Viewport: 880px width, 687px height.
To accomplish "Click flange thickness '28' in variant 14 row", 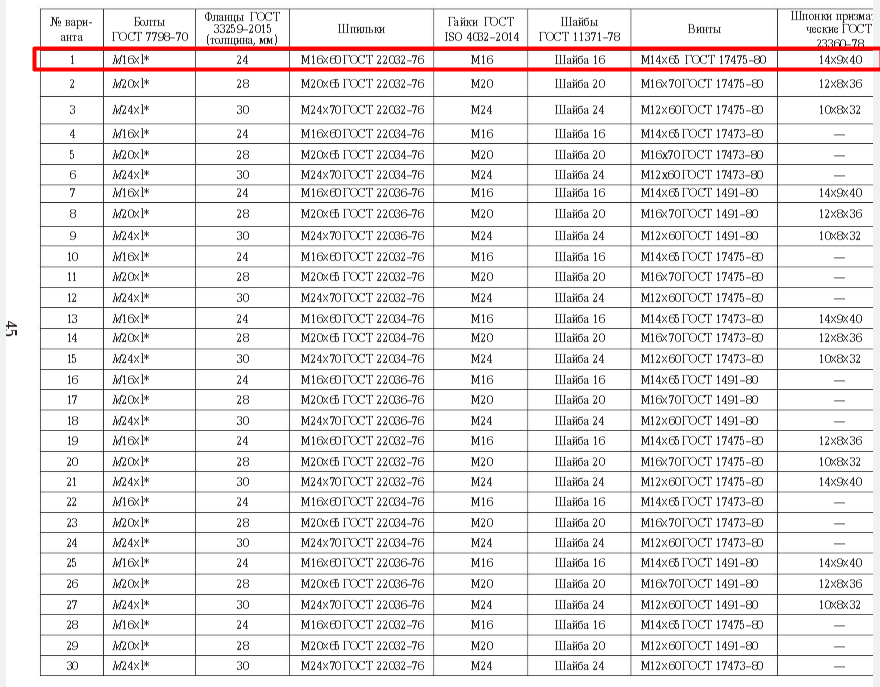I will tap(242, 338).
